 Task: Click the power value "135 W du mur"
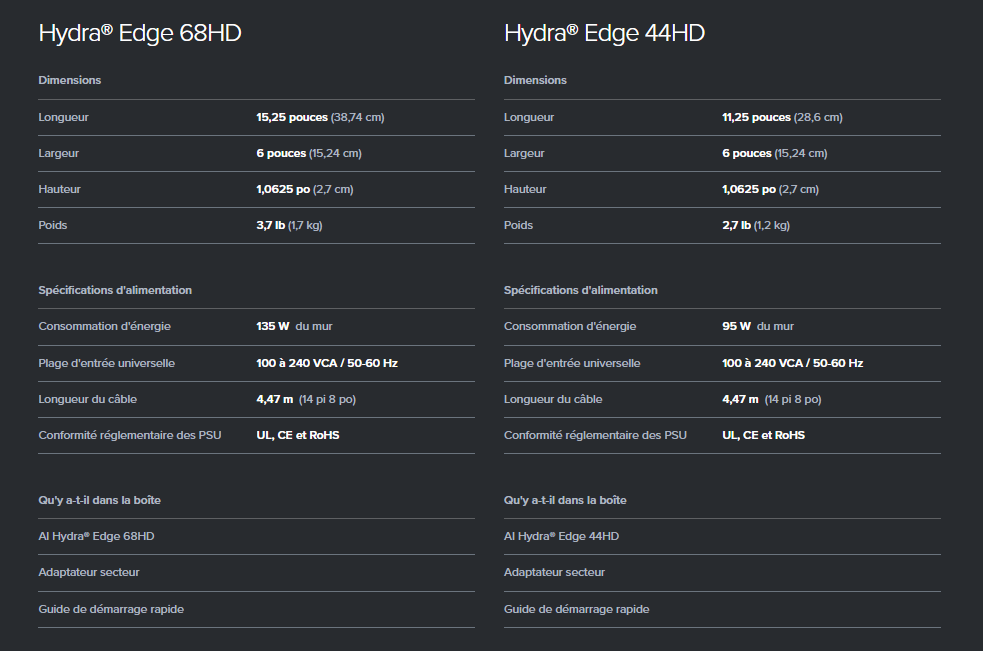click(295, 326)
